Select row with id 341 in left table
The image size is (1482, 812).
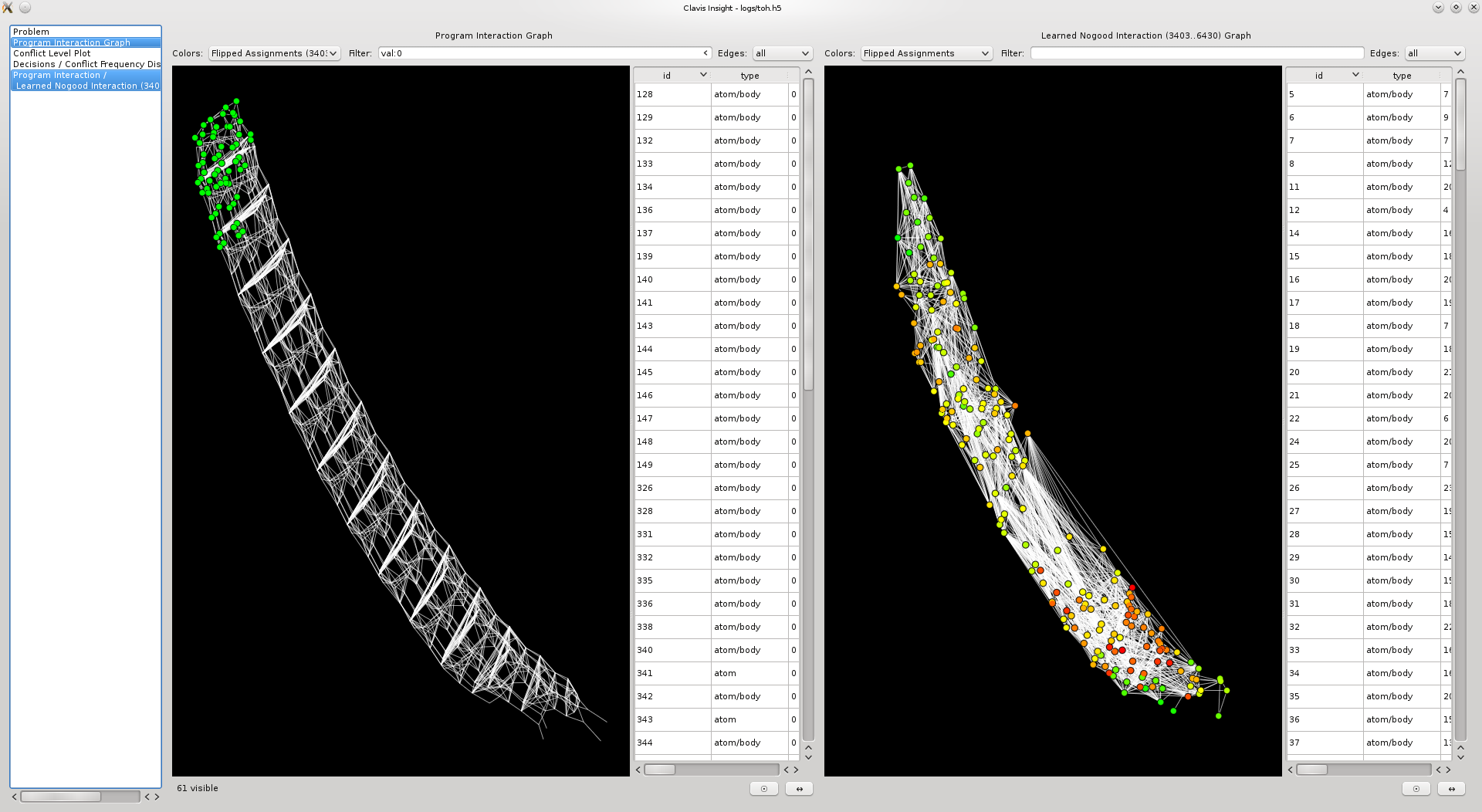(x=672, y=673)
